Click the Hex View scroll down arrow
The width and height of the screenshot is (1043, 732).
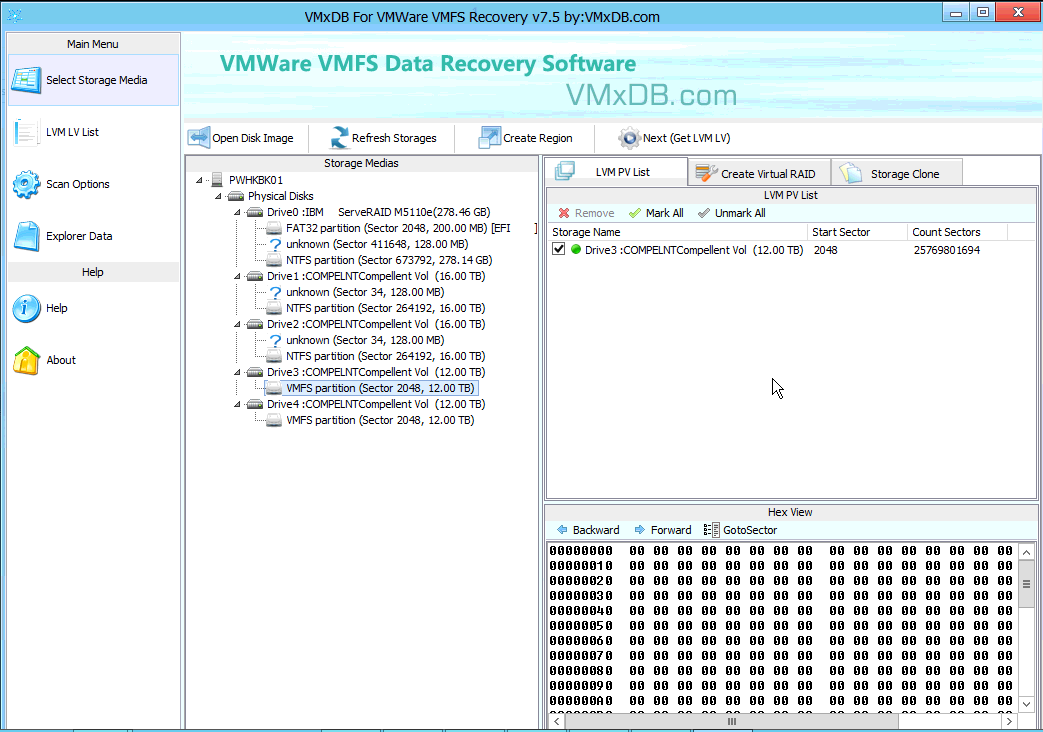[1026, 703]
